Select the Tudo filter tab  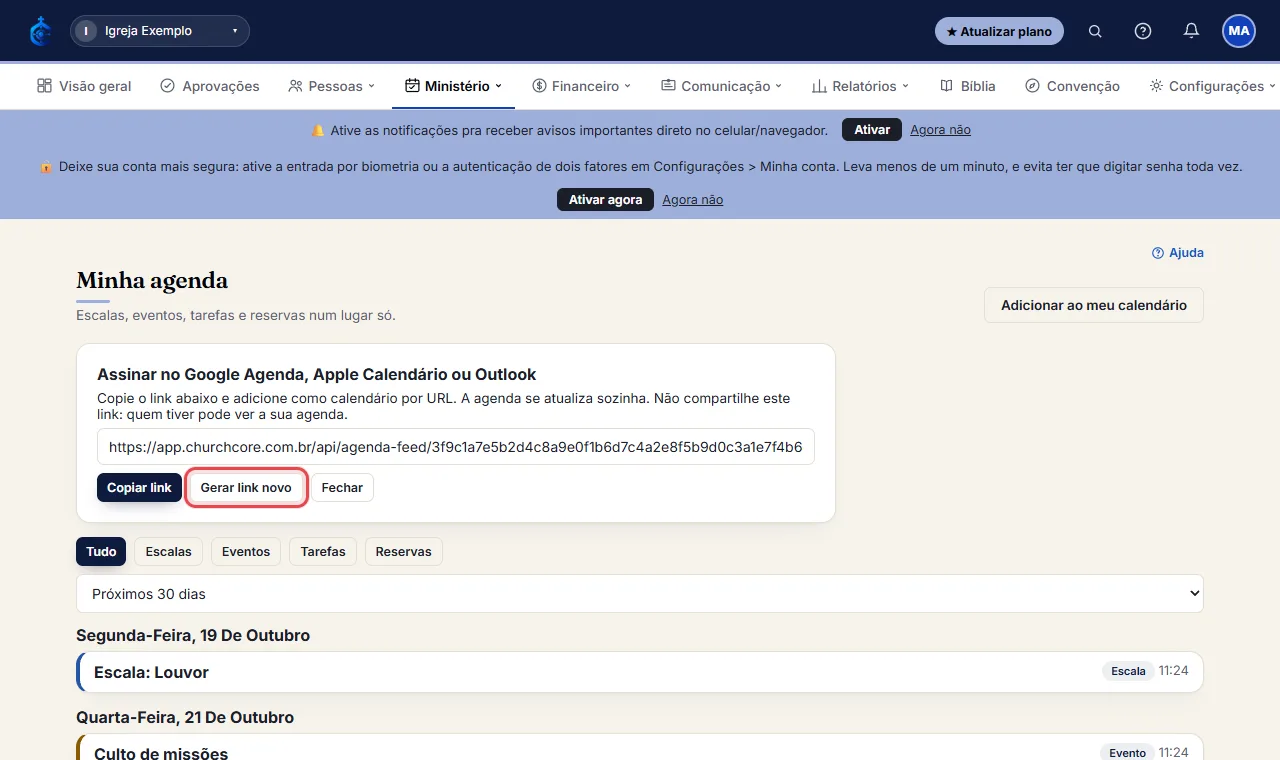tap(101, 552)
